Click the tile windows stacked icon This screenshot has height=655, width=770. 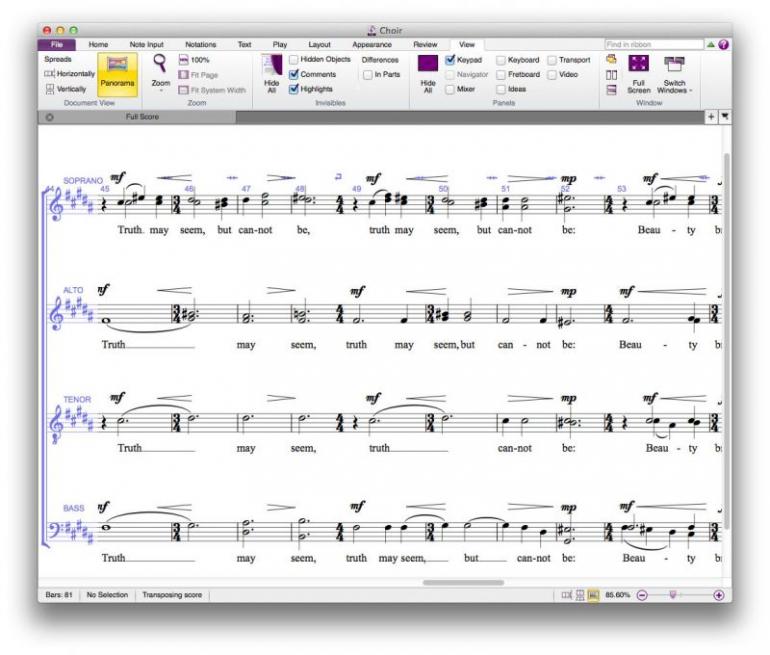611,90
